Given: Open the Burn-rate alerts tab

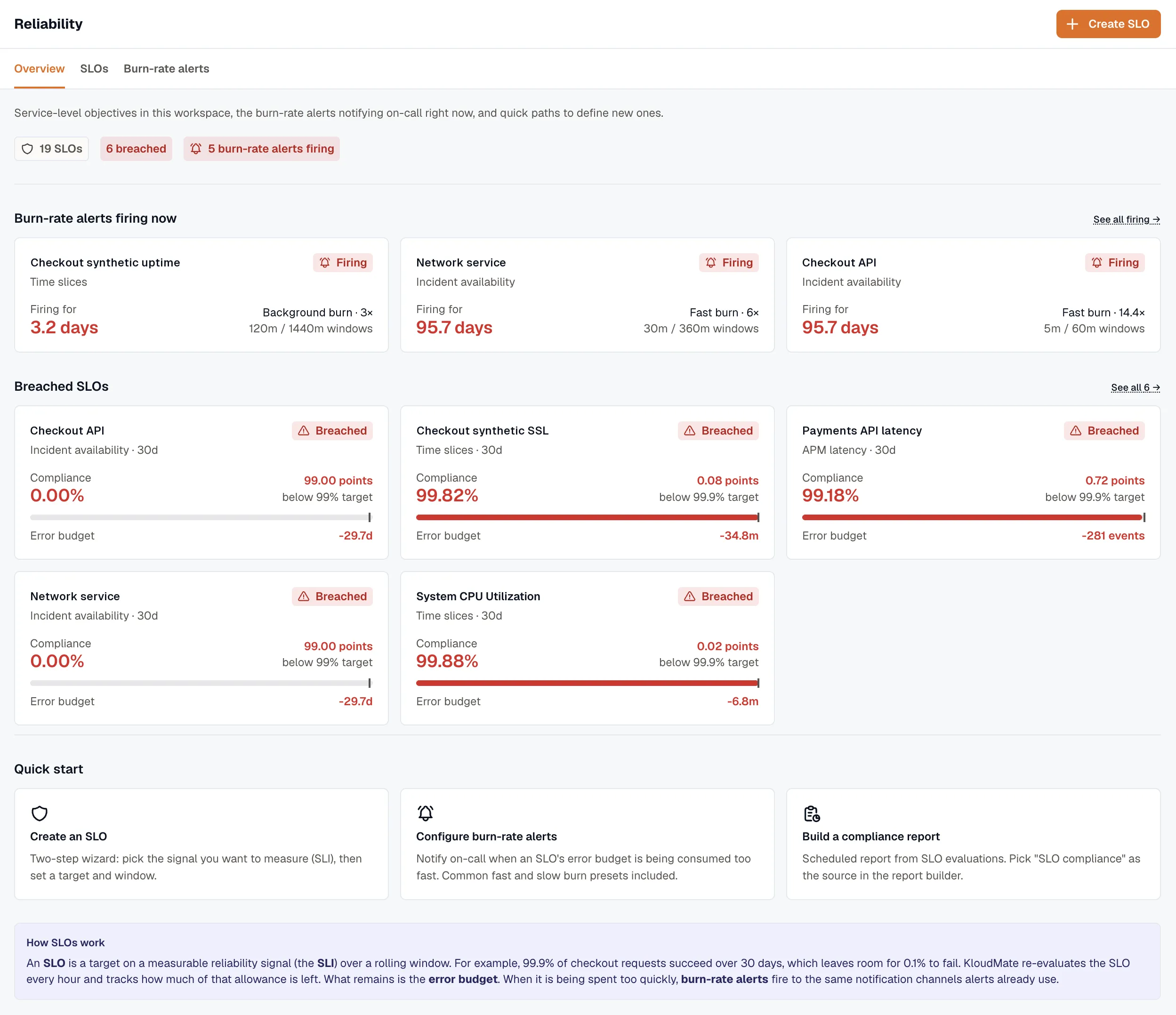Looking at the screenshot, I should [166, 69].
